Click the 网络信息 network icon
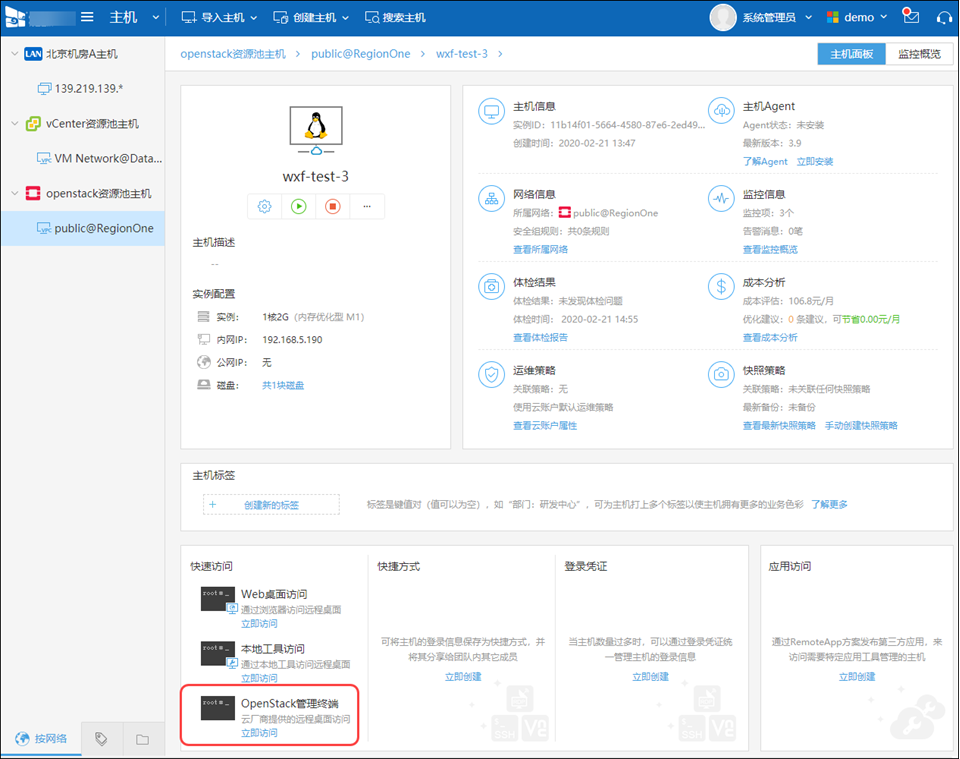Image resolution: width=960 pixels, height=759 pixels. pyautogui.click(x=491, y=199)
